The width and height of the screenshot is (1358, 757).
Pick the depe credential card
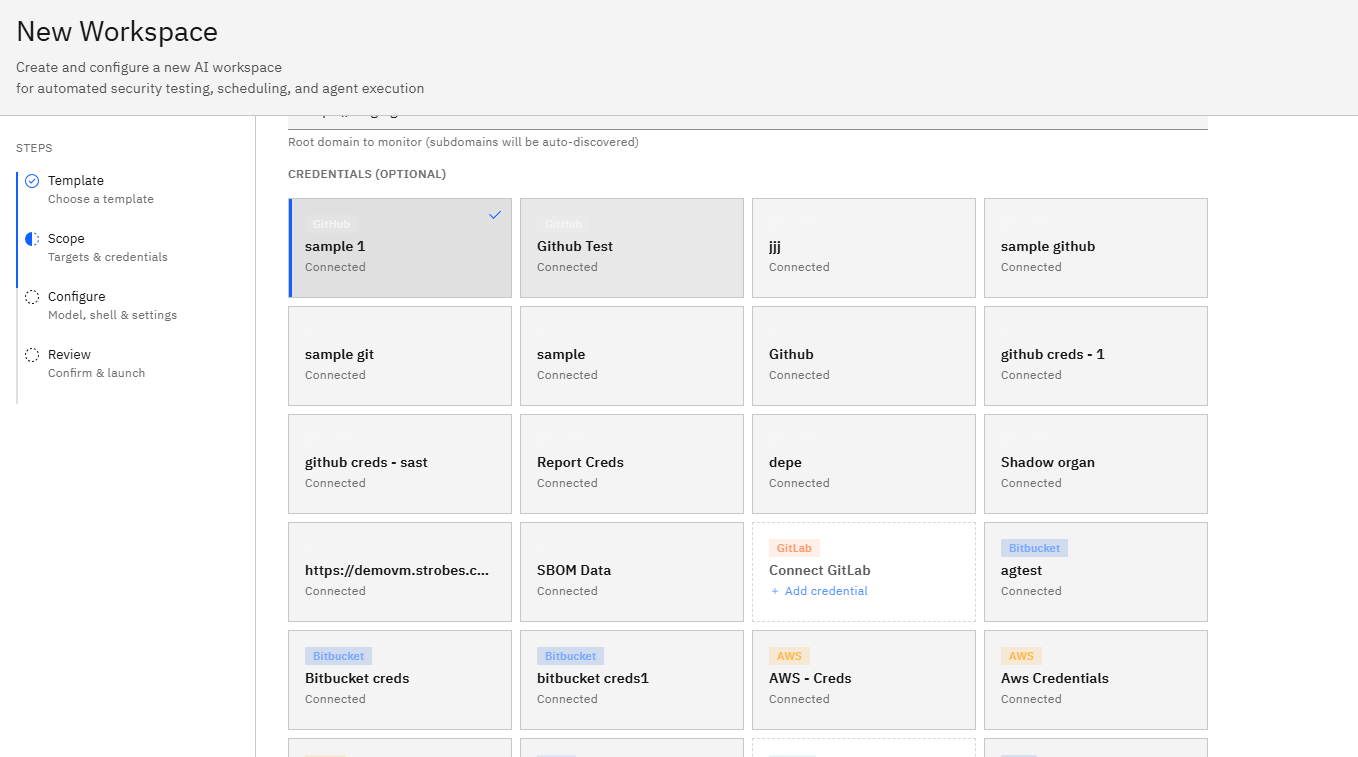864,464
